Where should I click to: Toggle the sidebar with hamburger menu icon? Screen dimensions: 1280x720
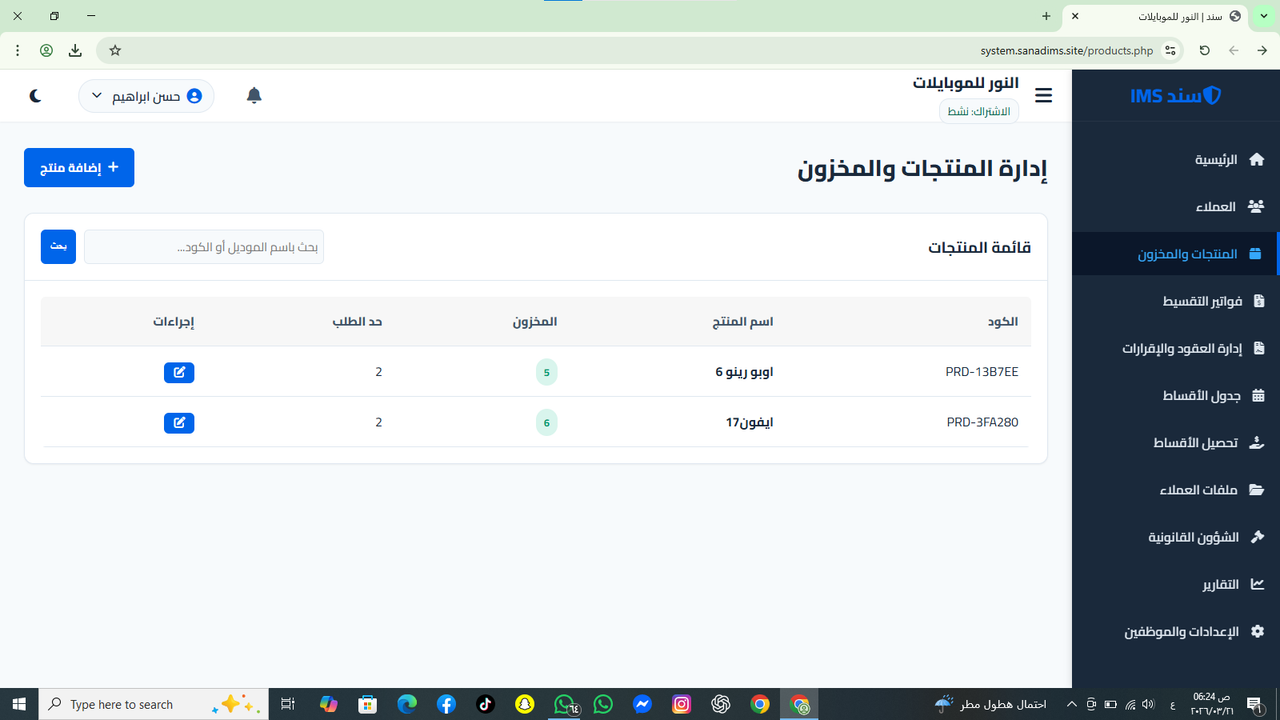pos(1044,96)
